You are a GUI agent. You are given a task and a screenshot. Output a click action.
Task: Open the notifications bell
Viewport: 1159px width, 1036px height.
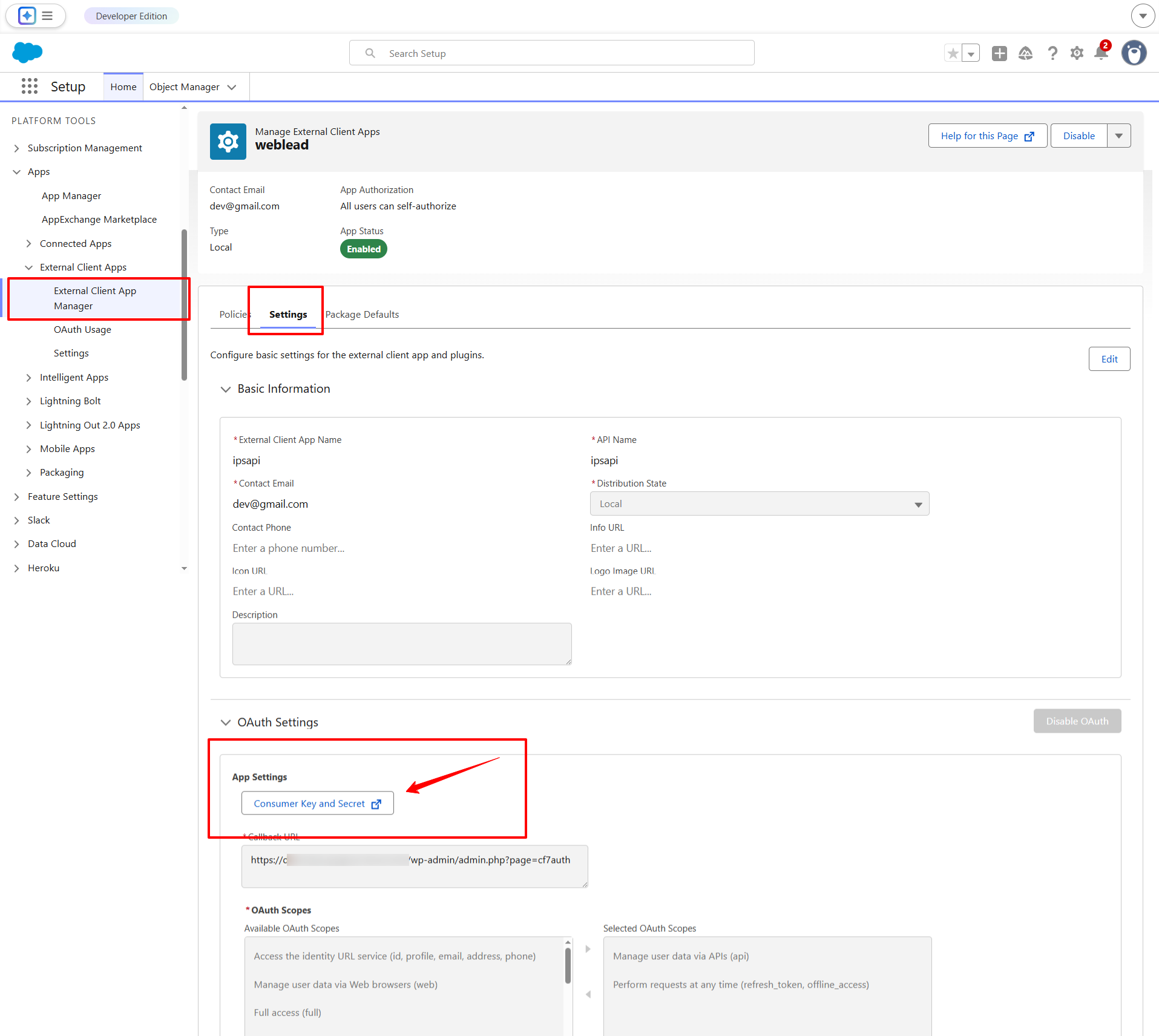point(1100,53)
